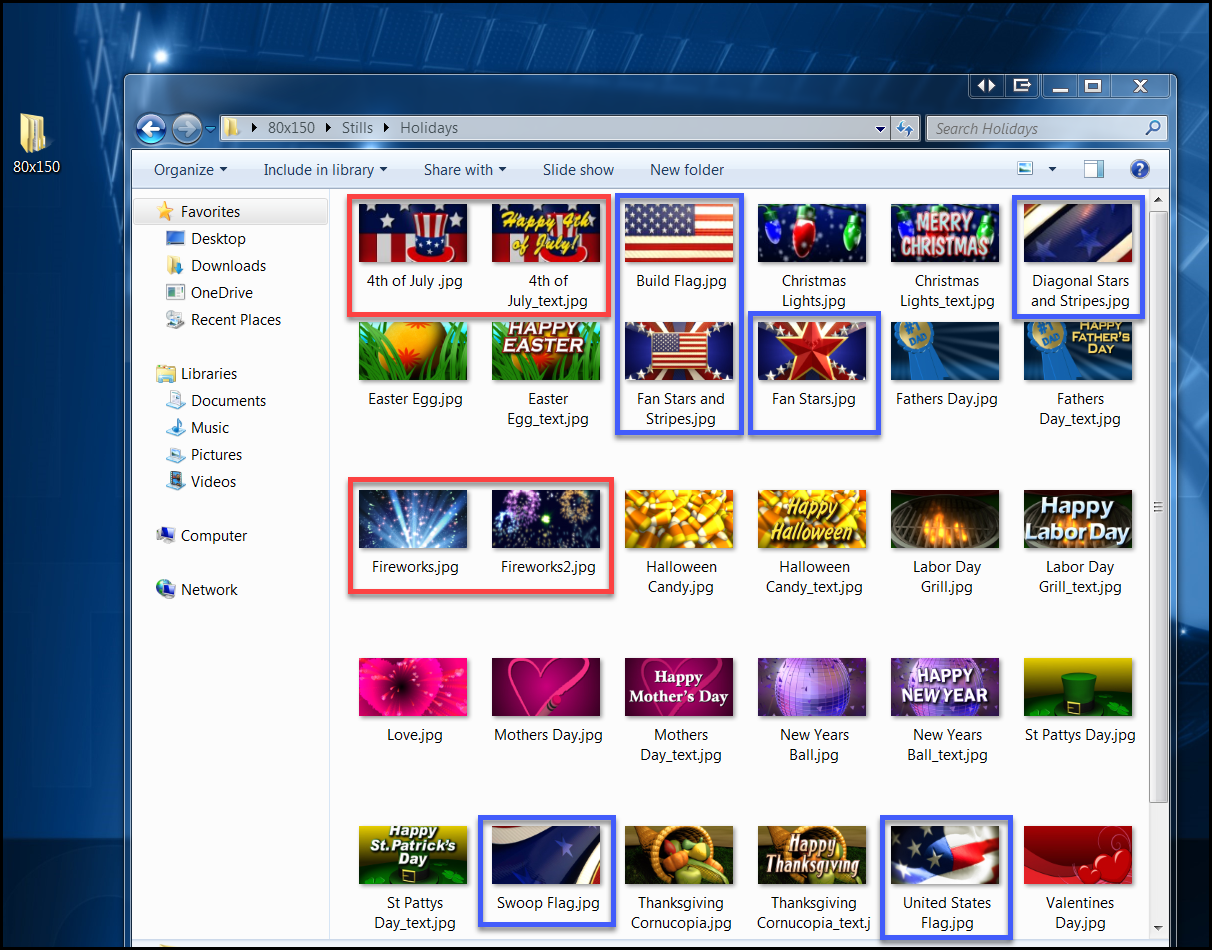Screen dimensions: 1212x950
Task: Create a New folder
Action: point(687,170)
